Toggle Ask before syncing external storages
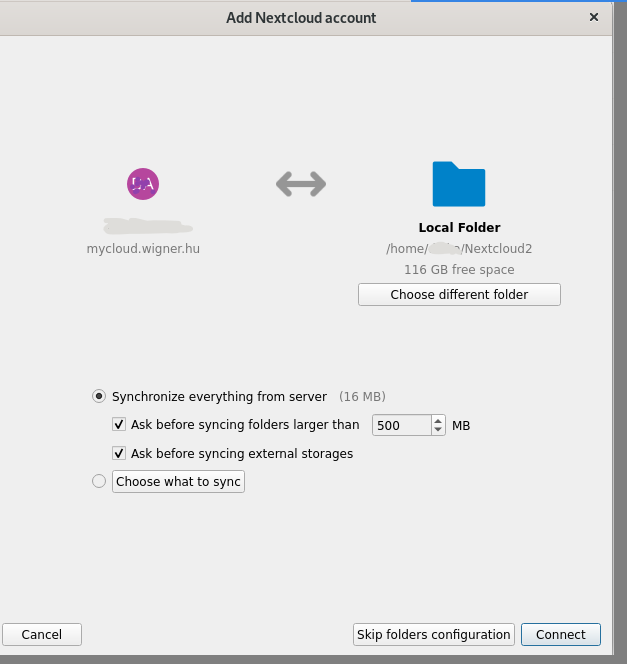 tap(119, 453)
